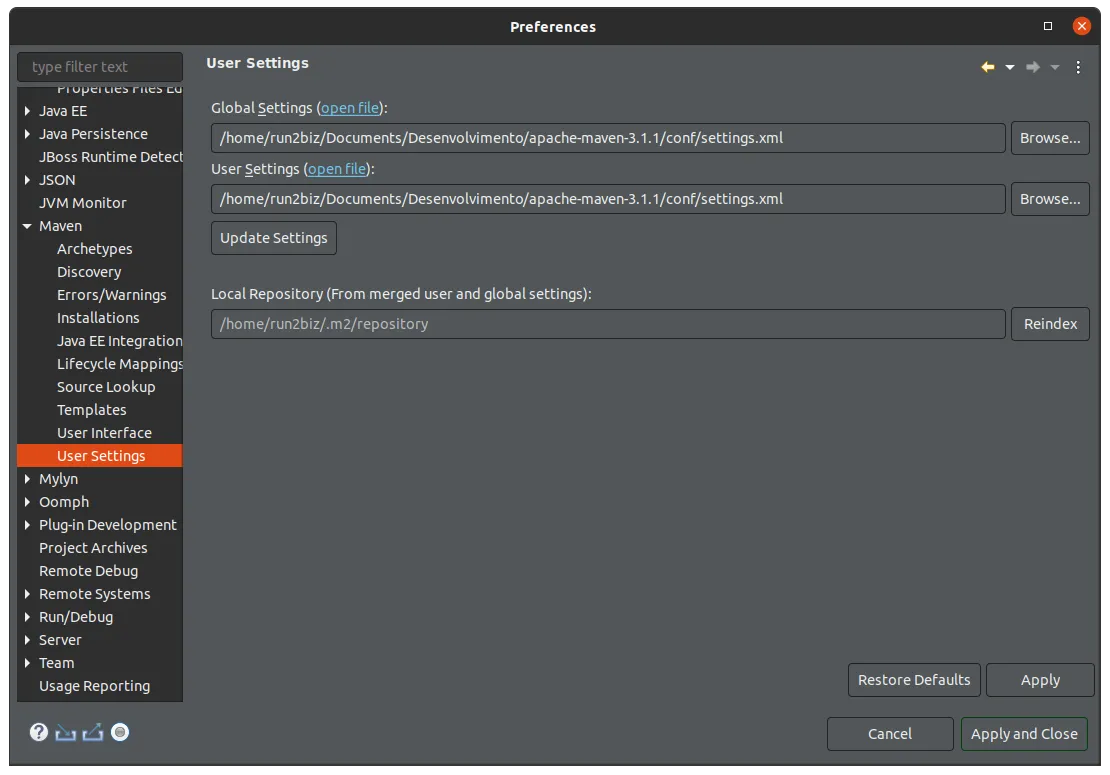Expand the Mylyn tree node

[27, 479]
